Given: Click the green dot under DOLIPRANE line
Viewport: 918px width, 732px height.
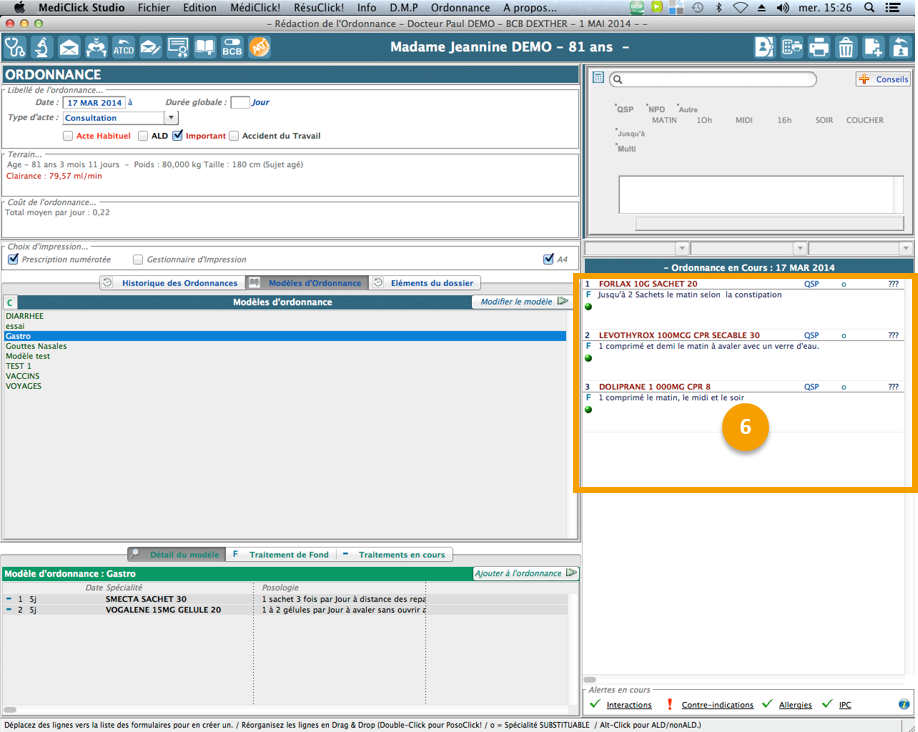Looking at the screenshot, I should (x=588, y=410).
